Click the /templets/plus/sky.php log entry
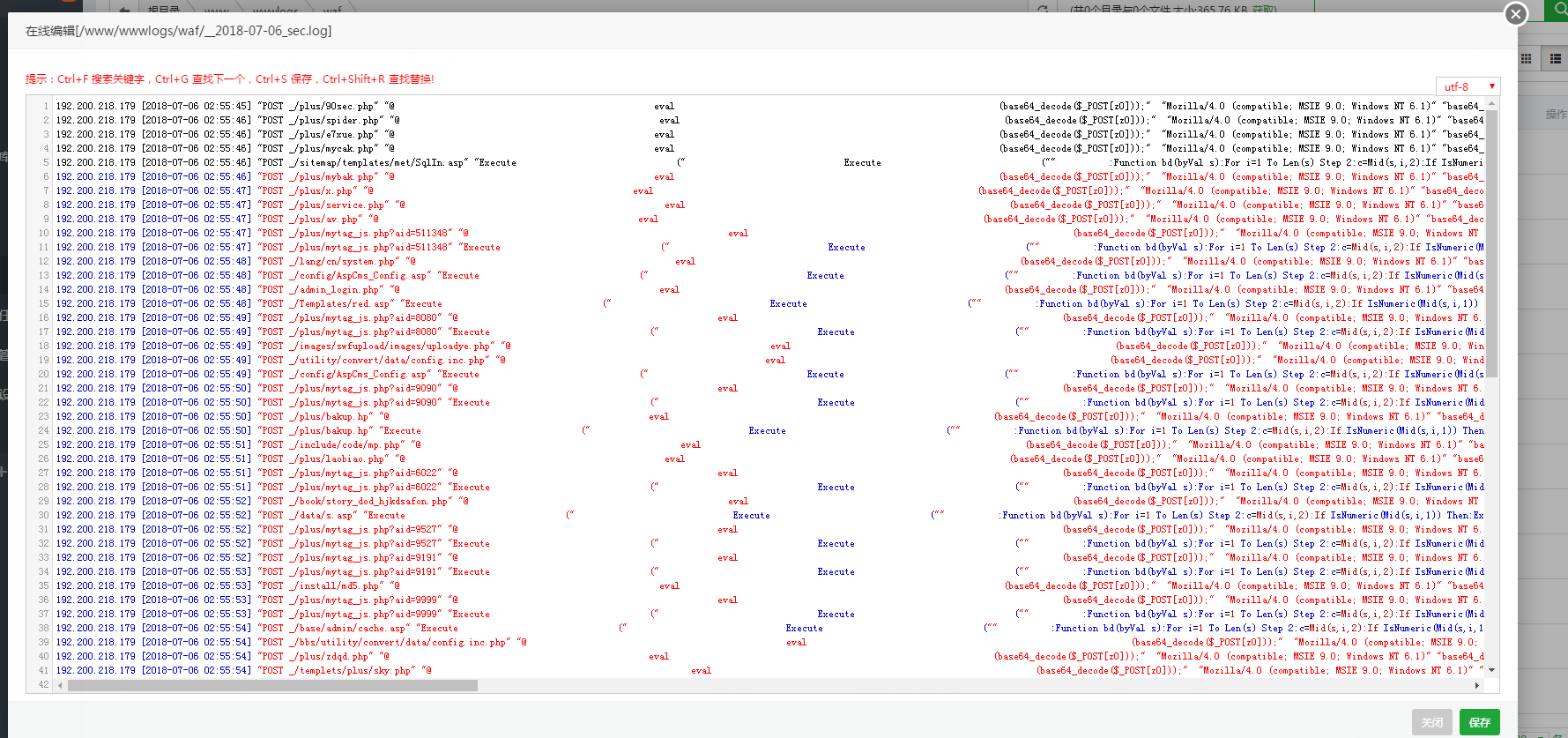Image resolution: width=1568 pixels, height=738 pixels. click(770, 670)
